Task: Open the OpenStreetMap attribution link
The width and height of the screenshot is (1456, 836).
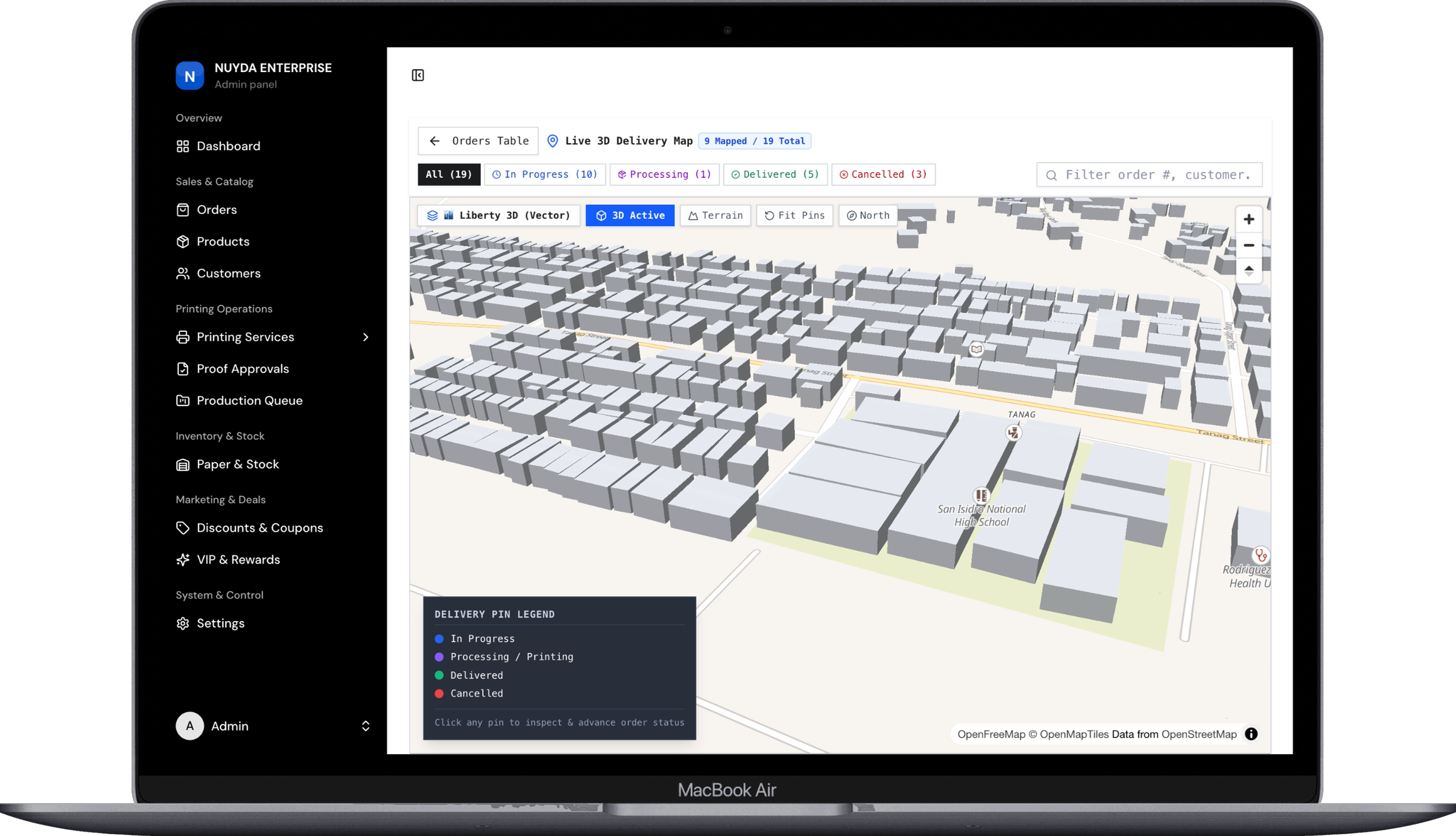Action: (1199, 734)
